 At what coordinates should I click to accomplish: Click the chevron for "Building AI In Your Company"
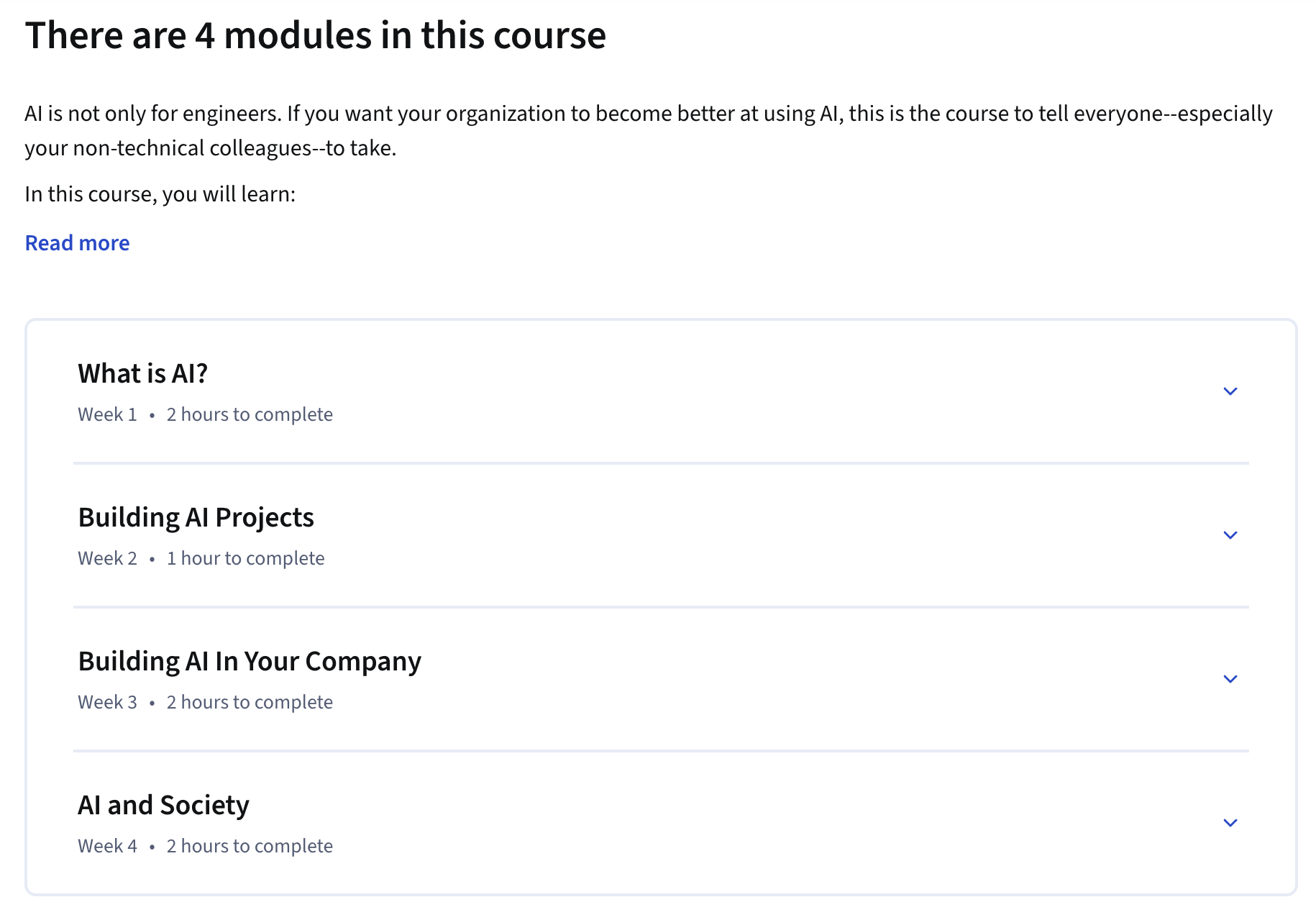click(1230, 678)
